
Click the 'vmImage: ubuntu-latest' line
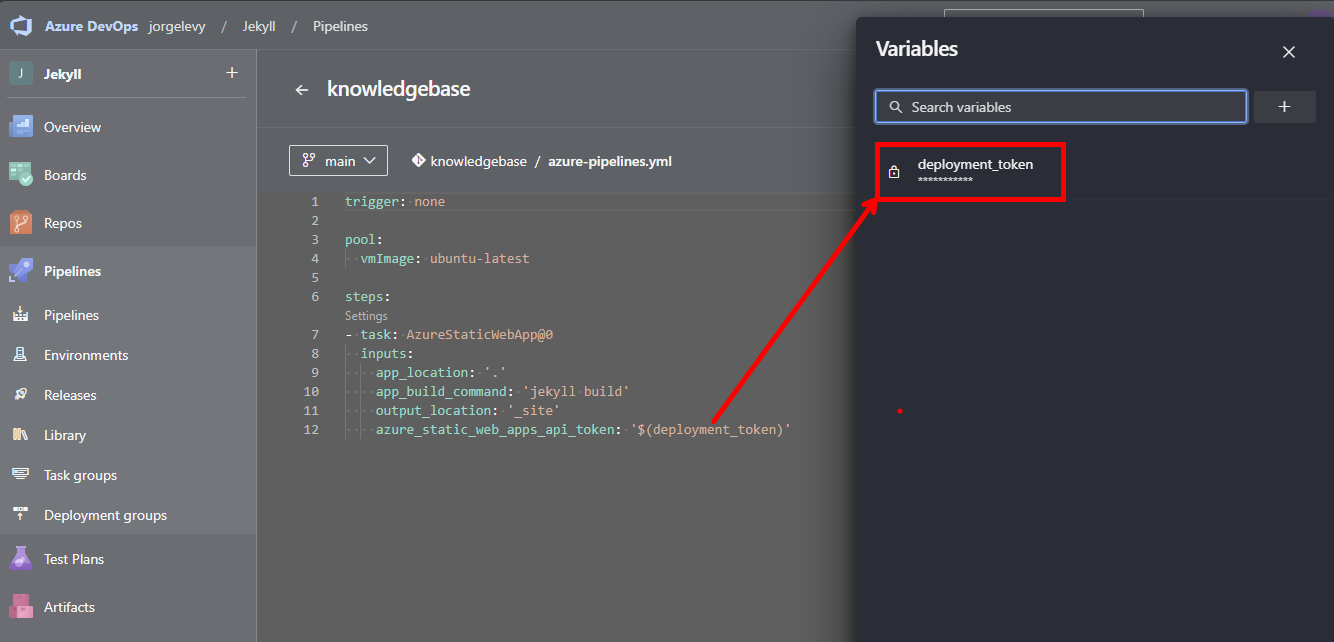445,258
